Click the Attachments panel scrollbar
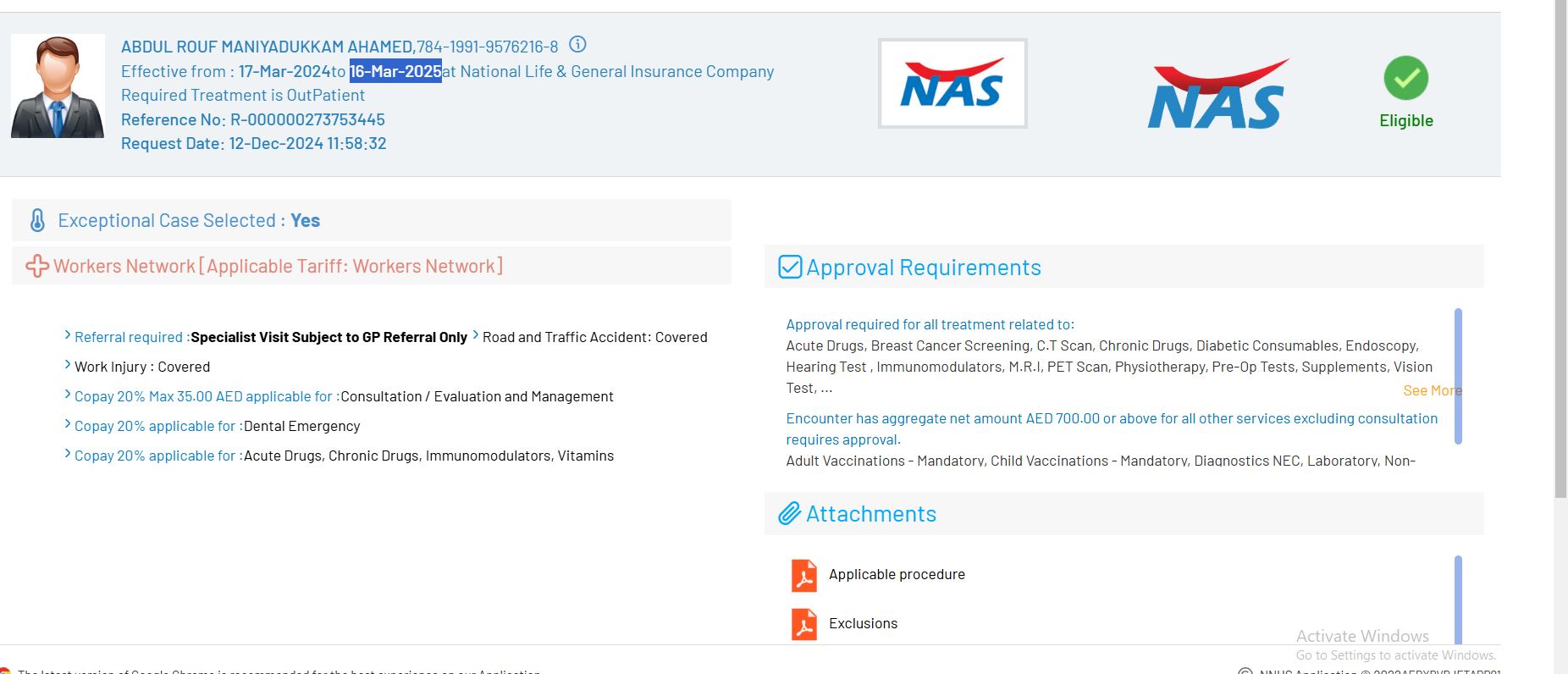This screenshot has height=674, width=1568. coord(1458,599)
